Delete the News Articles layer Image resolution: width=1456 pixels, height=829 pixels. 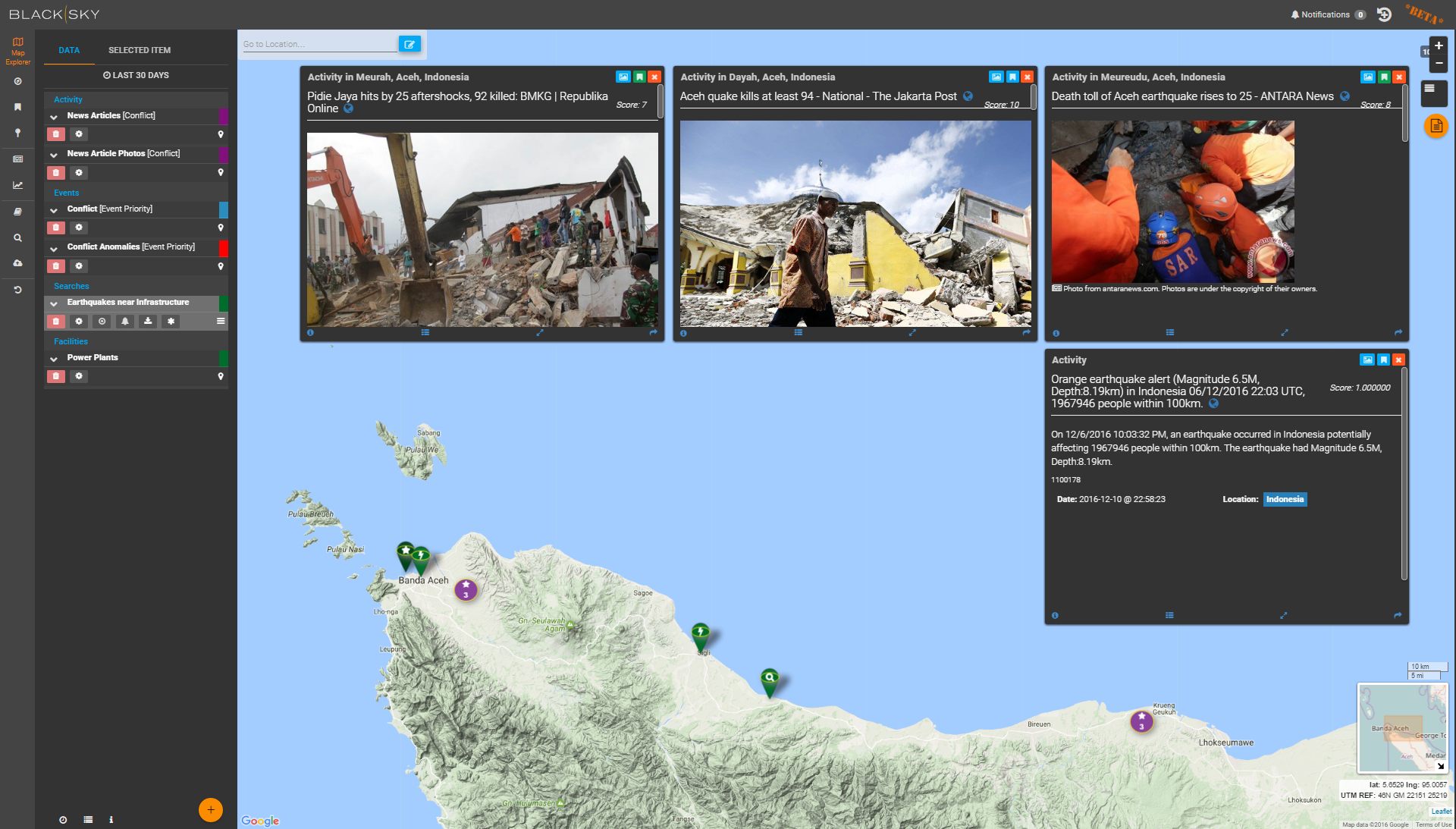(55, 134)
